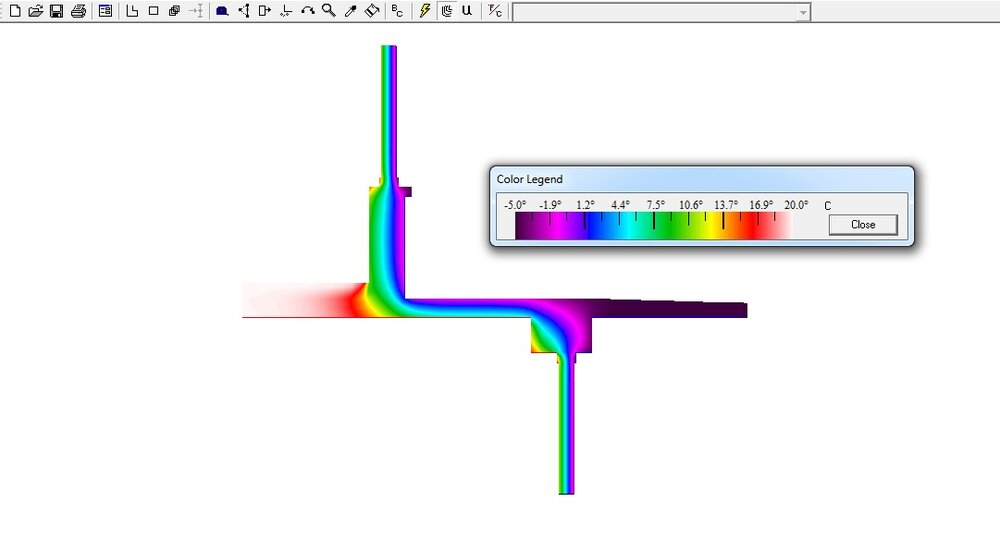Screen dimensions: 1000x551
Task: Choose the blue Fill Void tool
Action: pos(222,11)
